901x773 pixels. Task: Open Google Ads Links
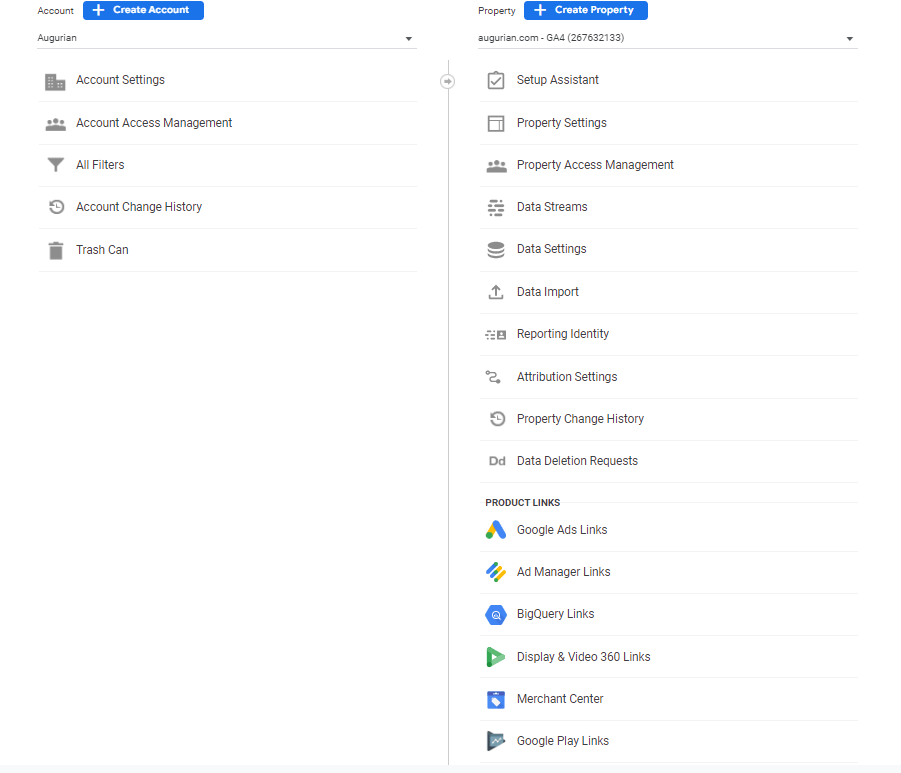(x=669, y=530)
